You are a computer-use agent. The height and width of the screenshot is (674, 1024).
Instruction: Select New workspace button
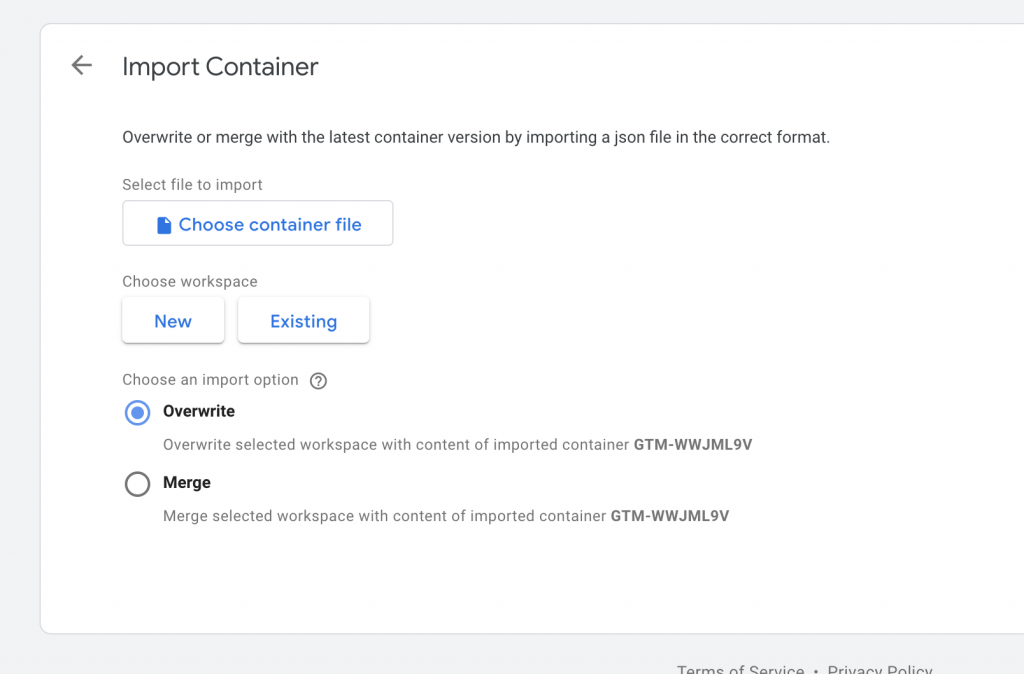click(x=173, y=320)
